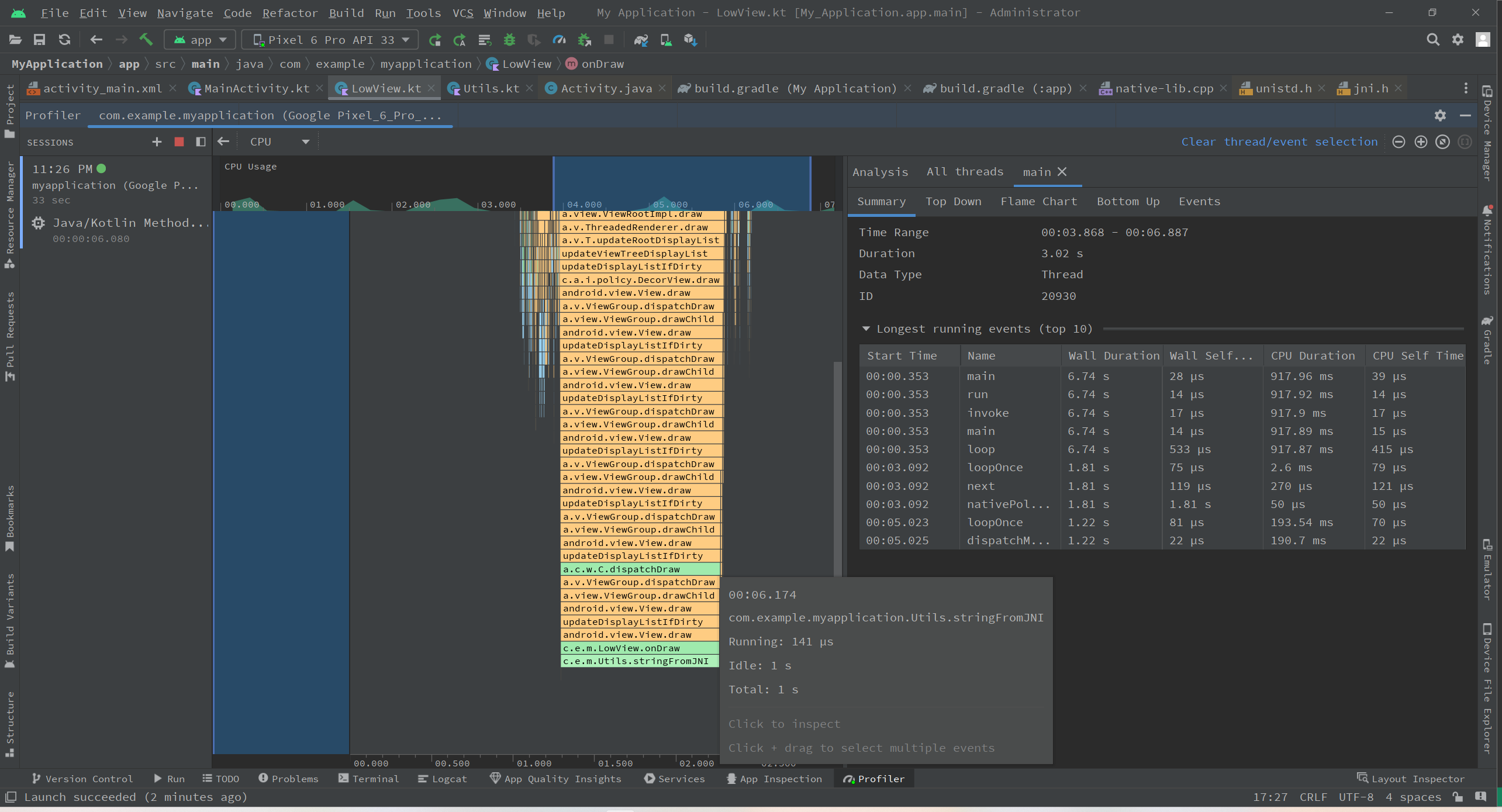Zoom in the profiler timeline
This screenshot has width=1502, height=812.
click(x=1421, y=142)
